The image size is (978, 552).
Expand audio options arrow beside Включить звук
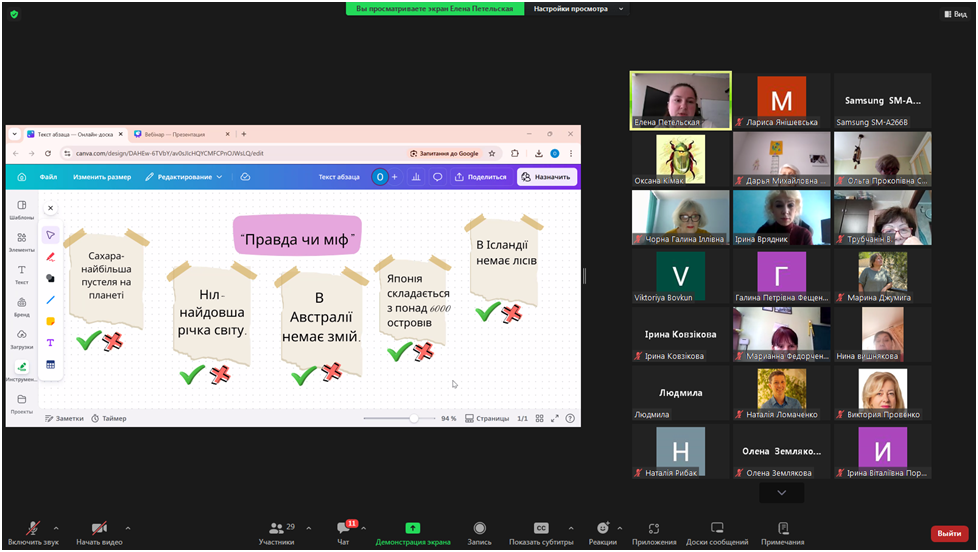(x=56, y=528)
